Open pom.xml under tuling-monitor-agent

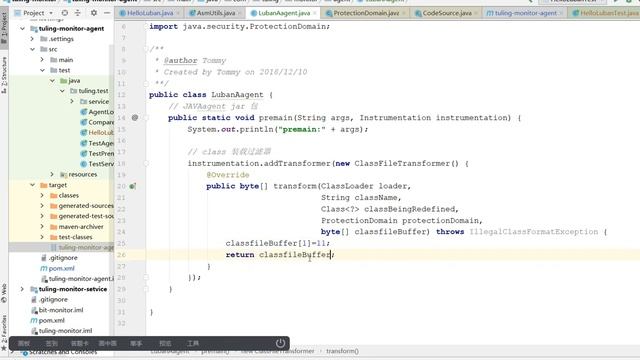(x=57, y=268)
